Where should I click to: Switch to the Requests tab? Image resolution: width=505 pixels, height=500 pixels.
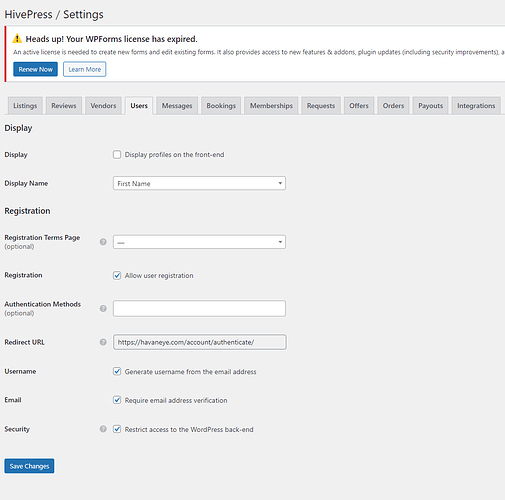[x=321, y=106]
